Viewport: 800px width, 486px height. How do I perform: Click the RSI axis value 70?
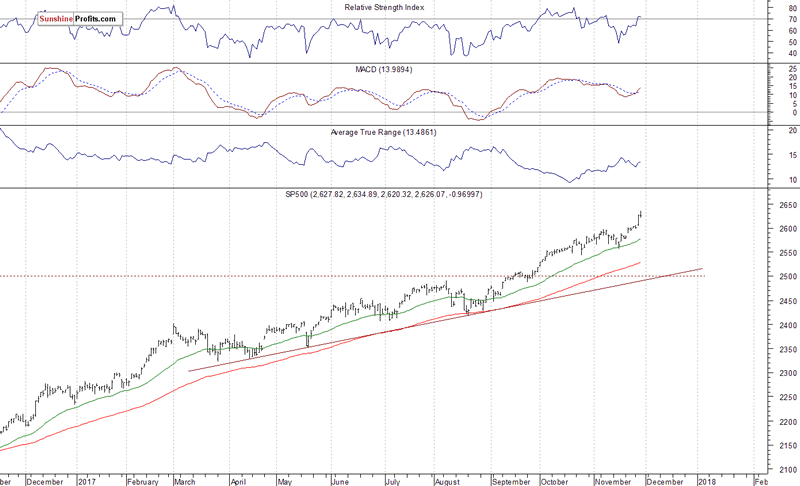point(793,19)
